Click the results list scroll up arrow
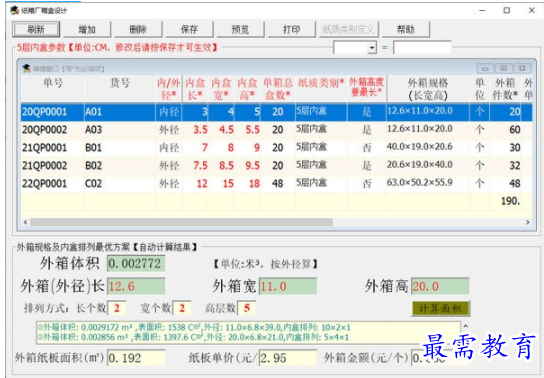This screenshot has height=378, width=544. coord(465,326)
